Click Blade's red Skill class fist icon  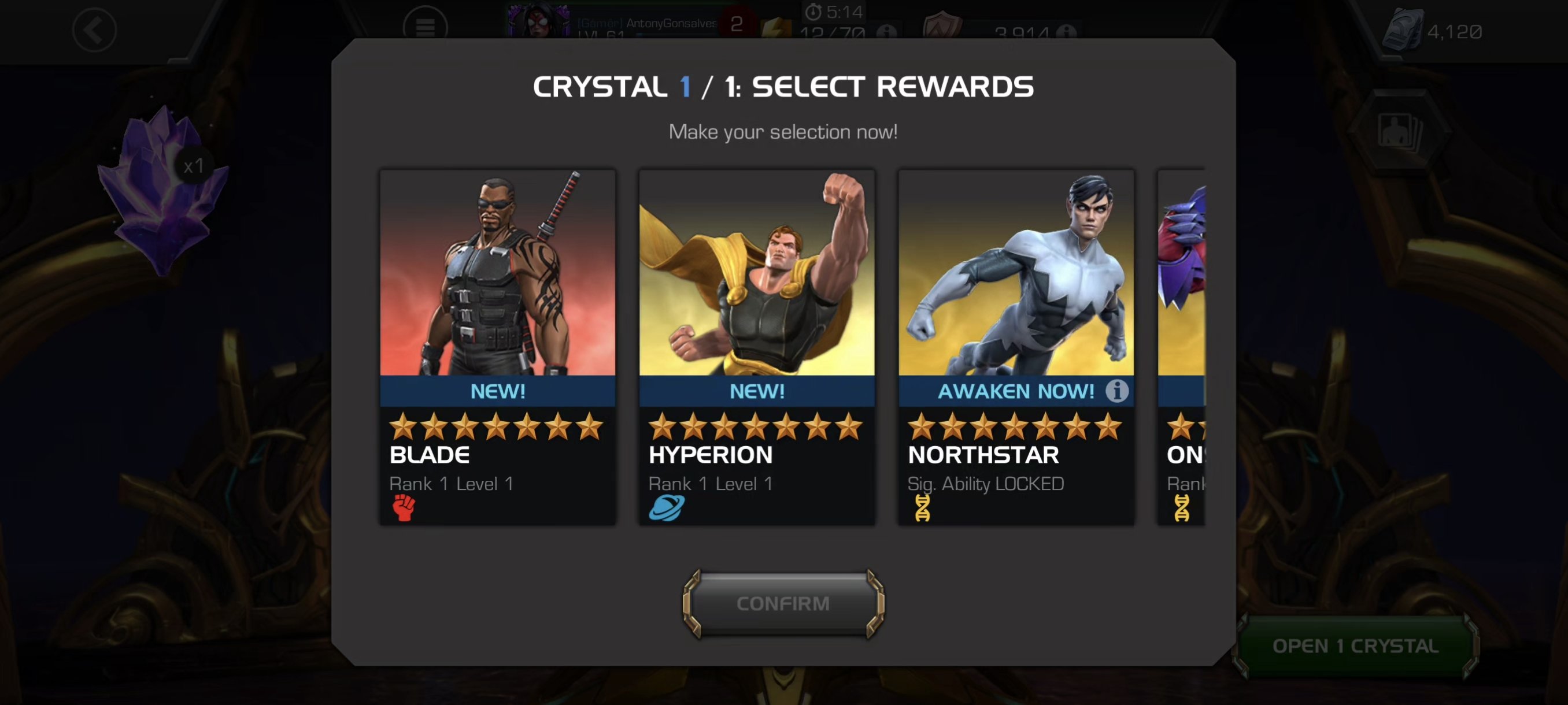(403, 507)
